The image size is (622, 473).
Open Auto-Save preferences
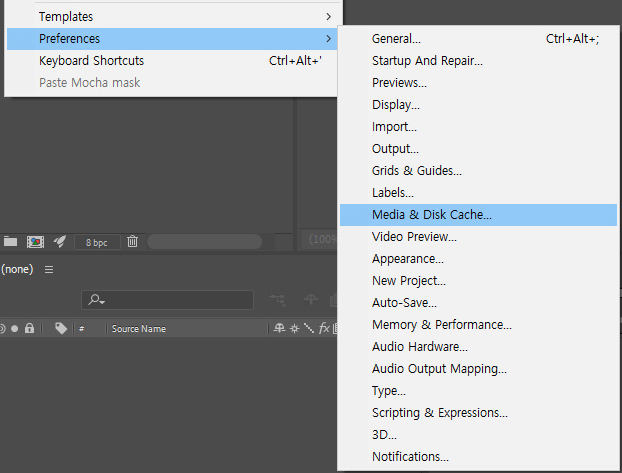[x=478, y=303]
